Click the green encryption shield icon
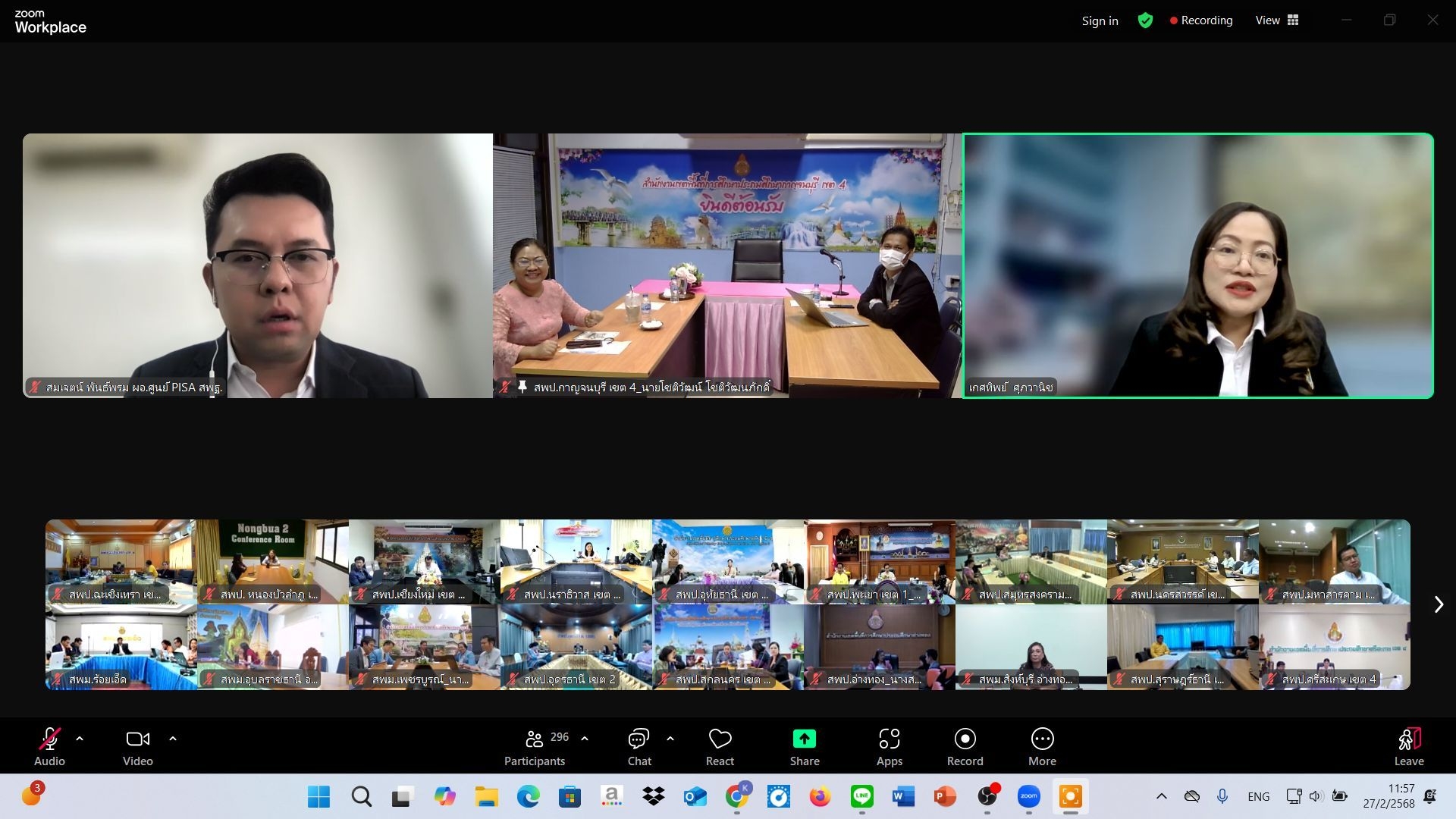 point(1145,20)
